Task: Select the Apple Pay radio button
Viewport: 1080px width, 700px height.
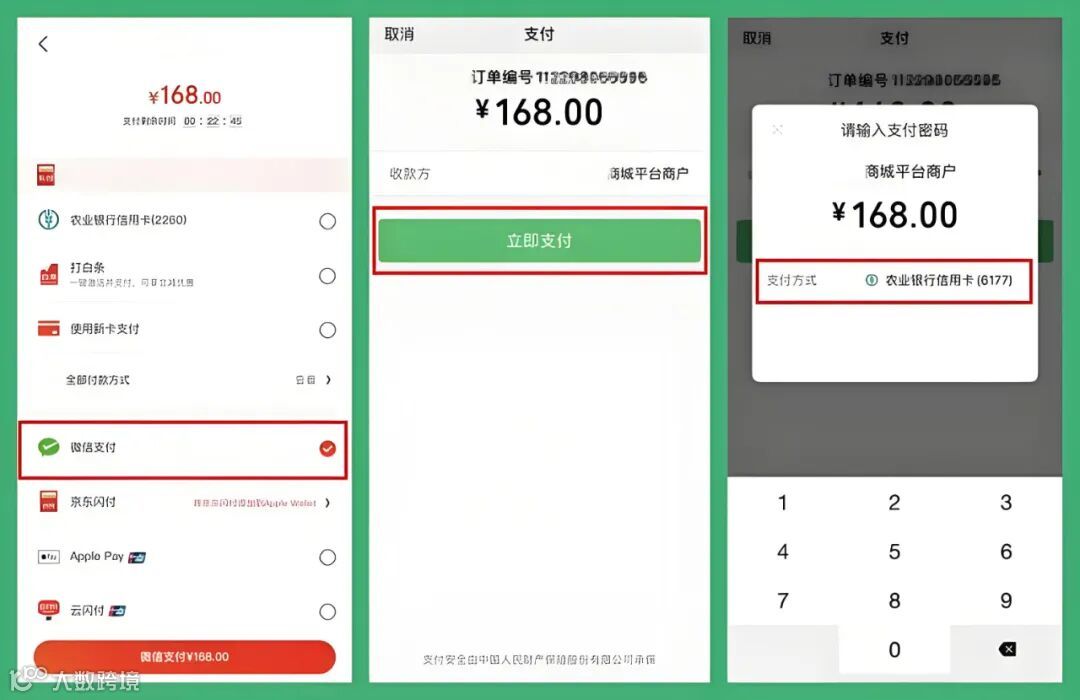Action: coord(328,557)
